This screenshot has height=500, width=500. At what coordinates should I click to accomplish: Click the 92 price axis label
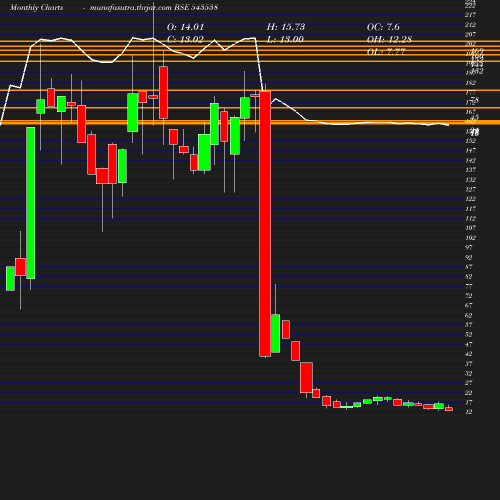469,257
